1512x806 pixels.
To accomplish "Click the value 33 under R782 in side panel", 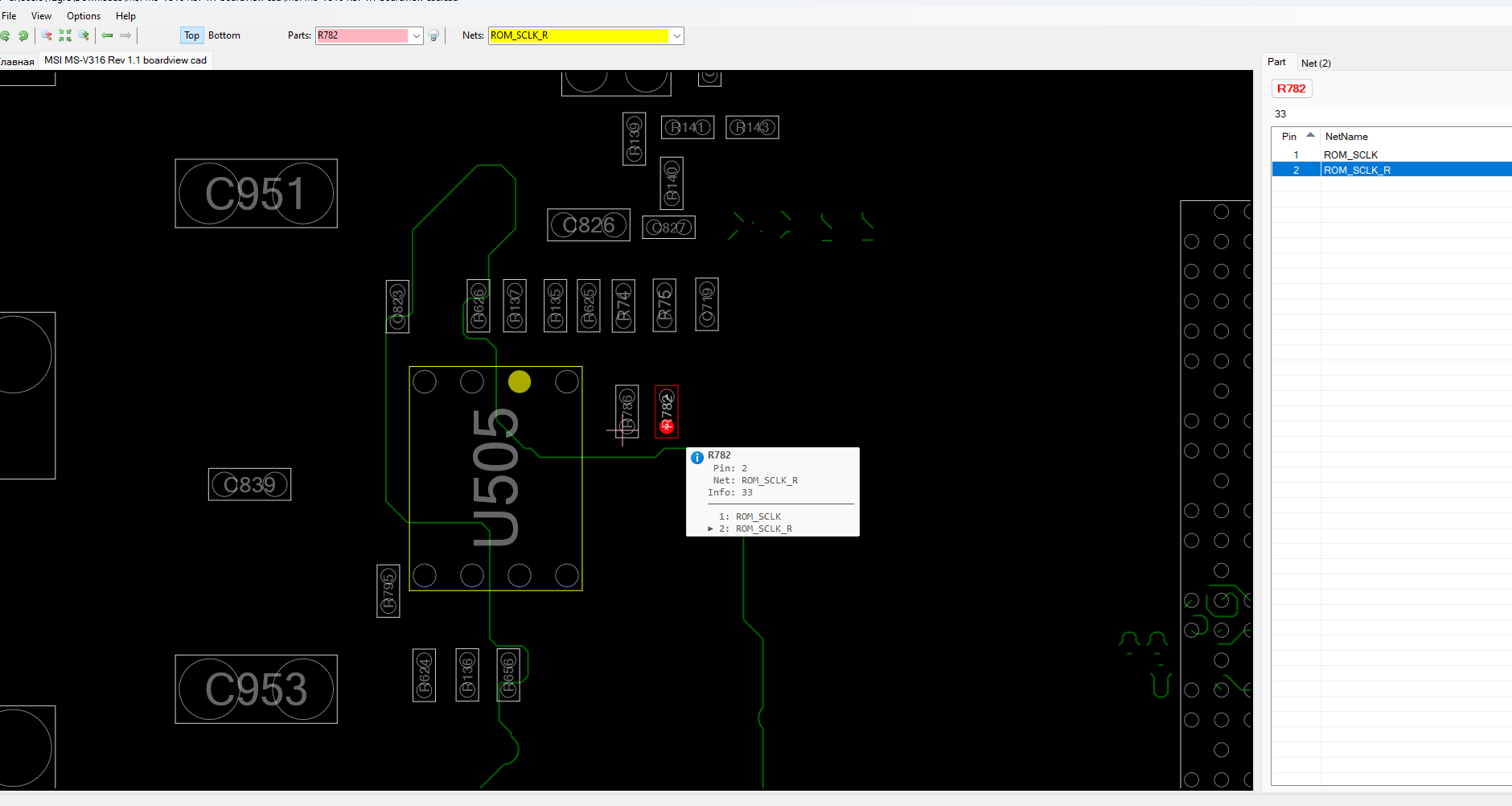I will tap(1280, 114).
